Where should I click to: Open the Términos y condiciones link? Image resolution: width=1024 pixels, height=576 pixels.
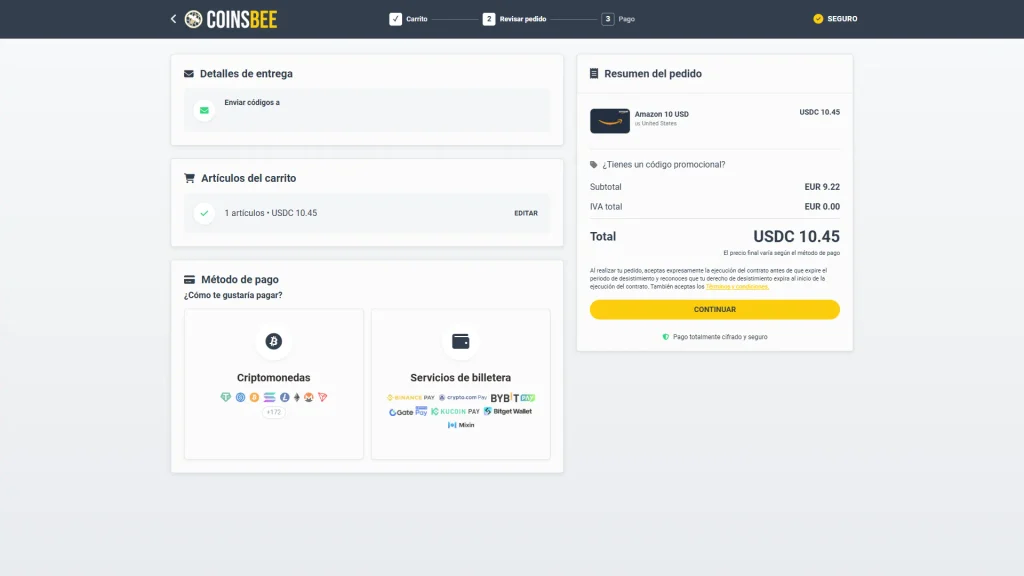737,287
